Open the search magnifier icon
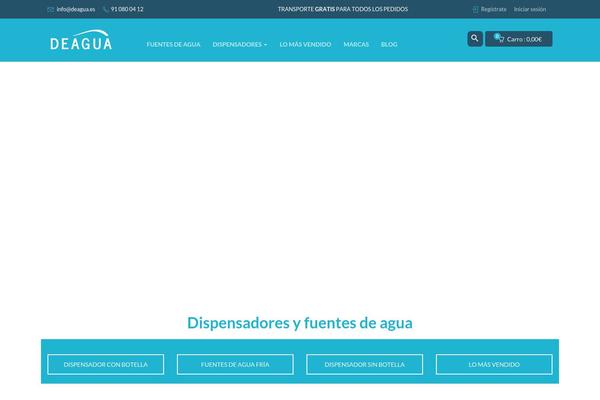Image resolution: width=600 pixels, height=400 pixels. 475,39
